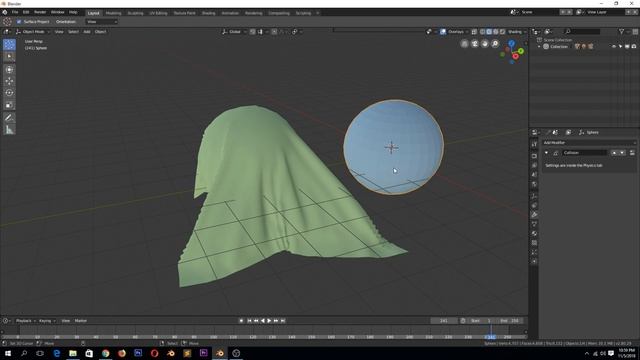Viewport: 640px width, 360px height.
Task: Open Chrome from the taskbar
Action: click(105, 353)
